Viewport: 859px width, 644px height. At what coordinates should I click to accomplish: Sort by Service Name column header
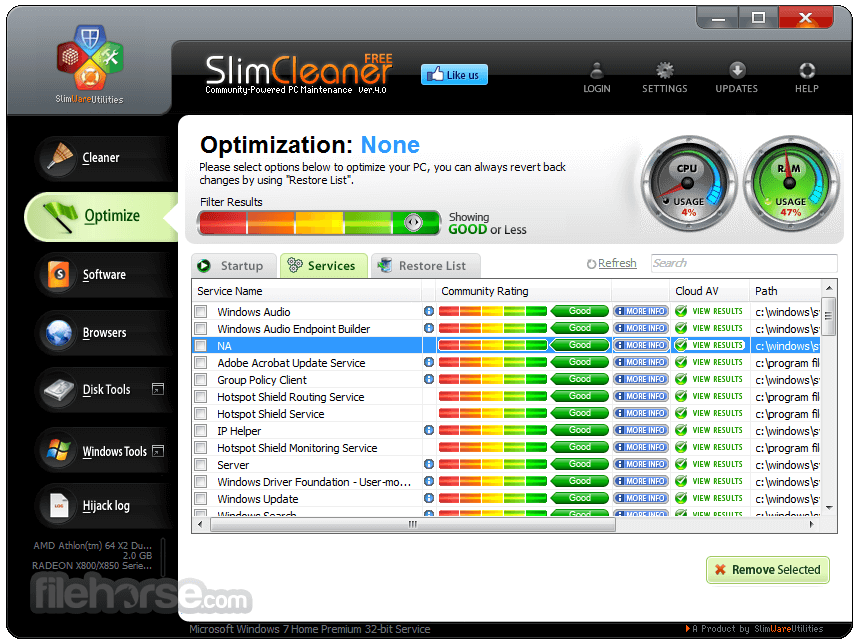[x=307, y=291]
